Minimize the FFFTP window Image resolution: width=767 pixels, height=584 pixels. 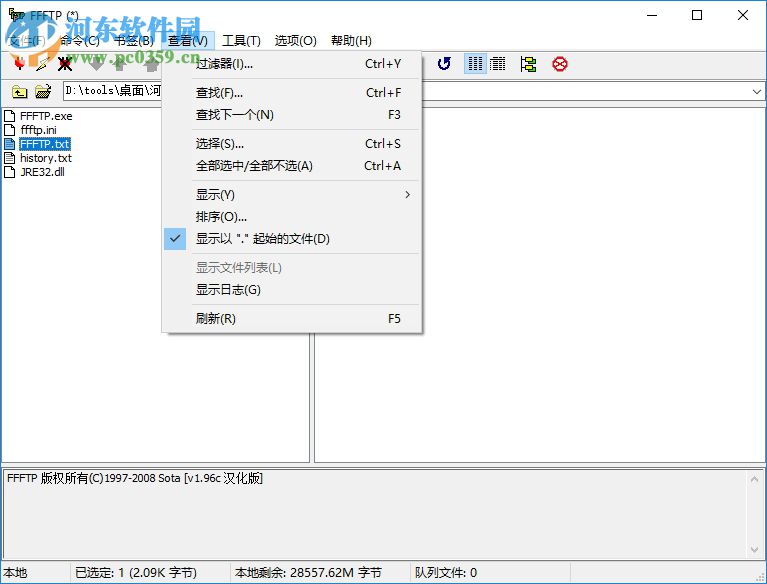tap(652, 15)
